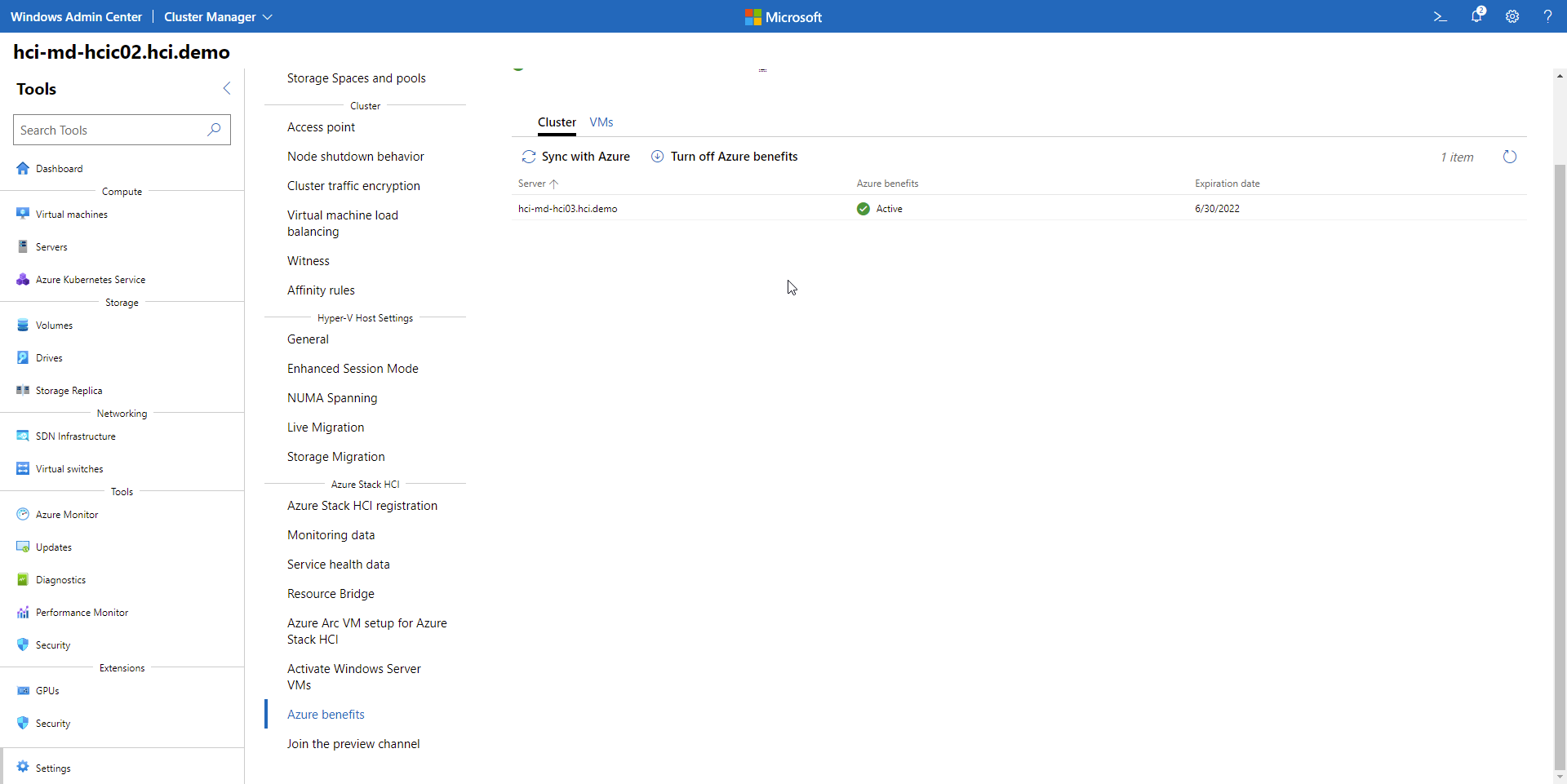Open the settings gear in header
Screen dimensions: 1567x784
point(1512,16)
